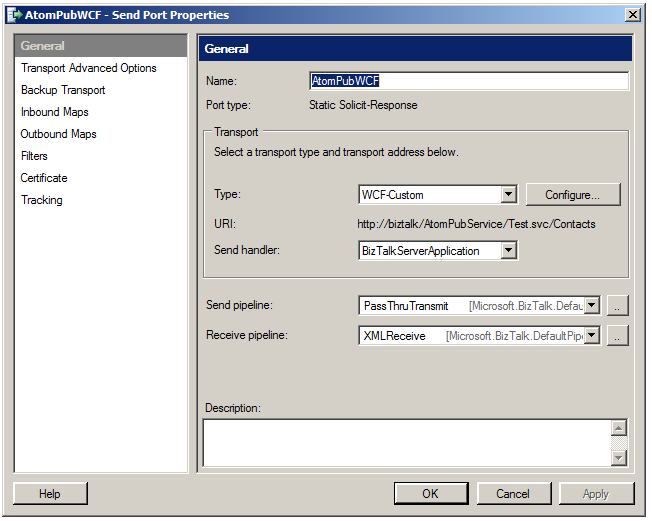The height and width of the screenshot is (521, 652).
Task: Close the Send Port Properties dialog
Action: 632,15
